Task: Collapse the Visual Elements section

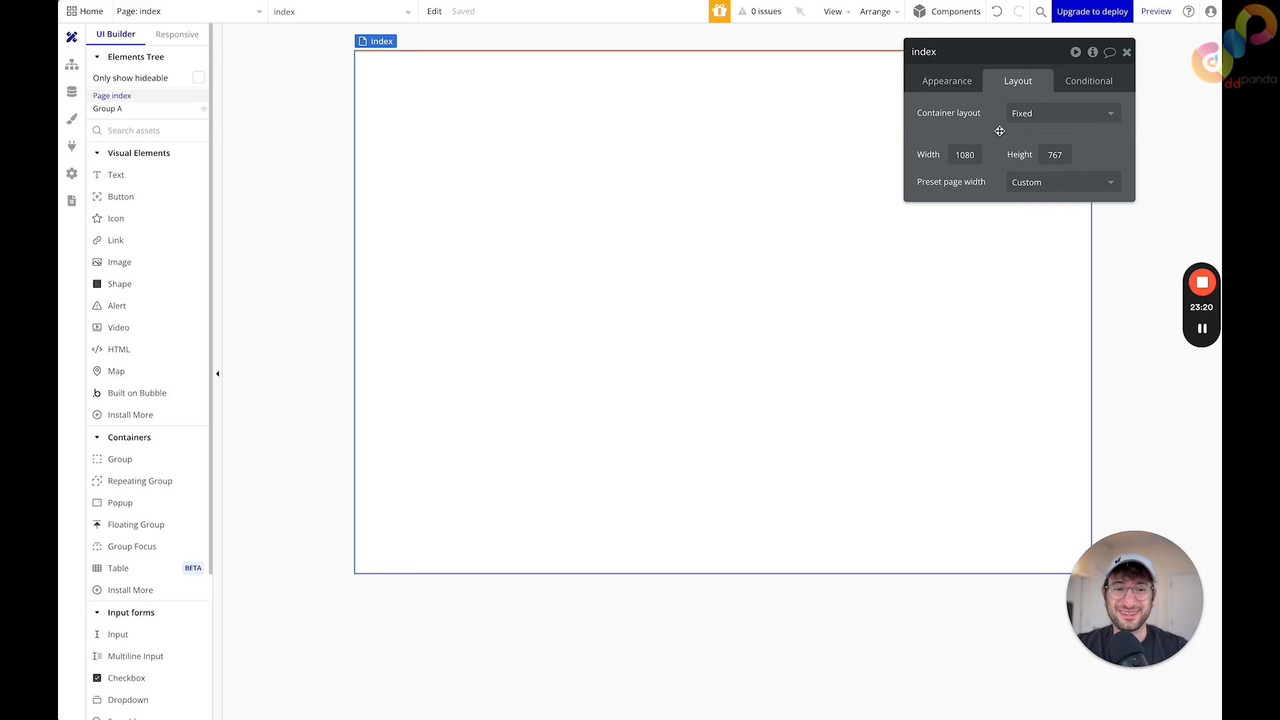Action: [97, 153]
